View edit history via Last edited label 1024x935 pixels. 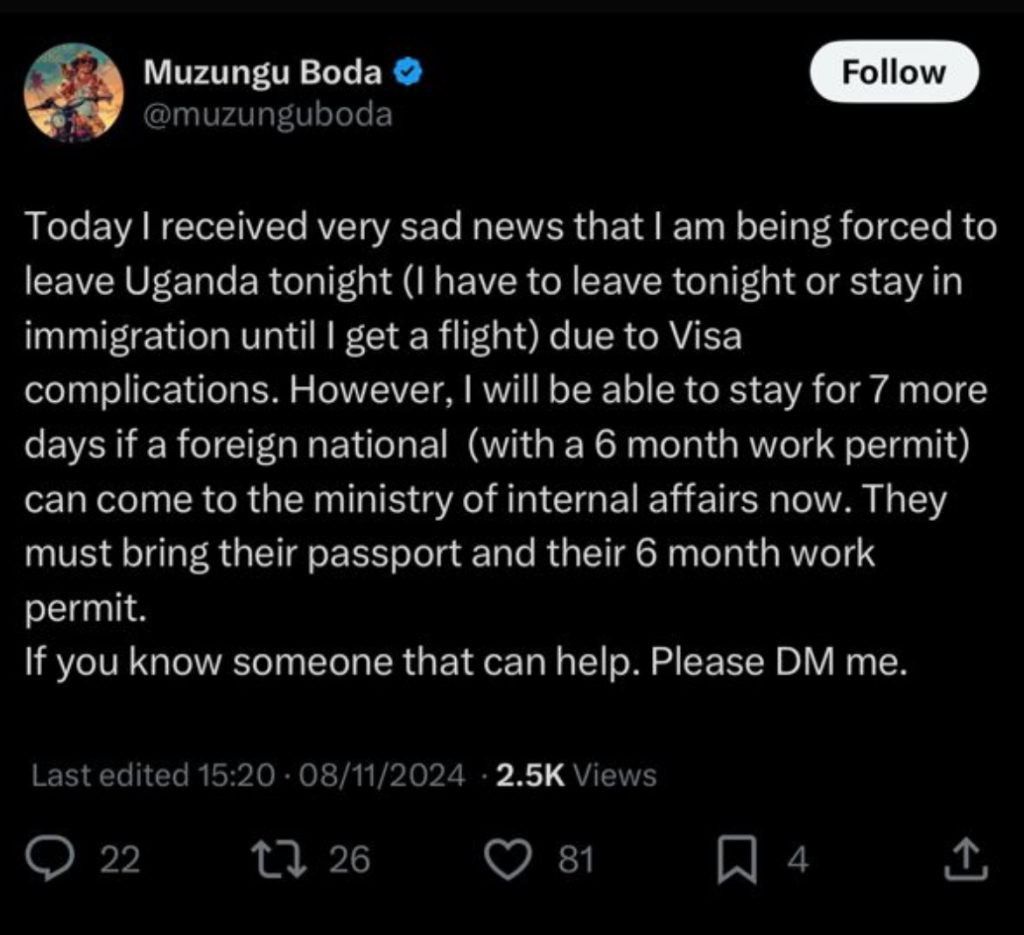[x=110, y=776]
